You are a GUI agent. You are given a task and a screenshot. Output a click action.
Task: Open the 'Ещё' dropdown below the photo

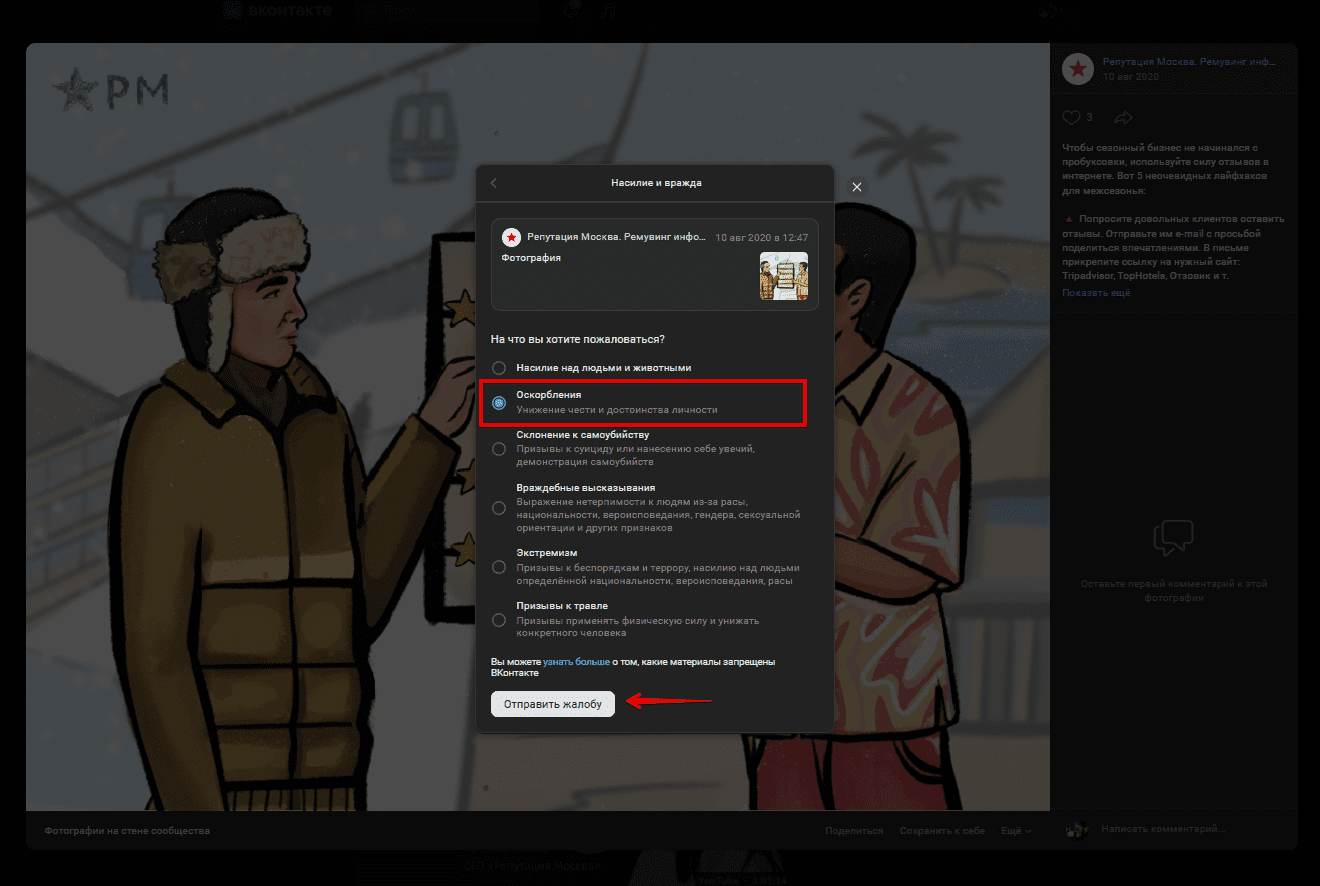click(1016, 831)
